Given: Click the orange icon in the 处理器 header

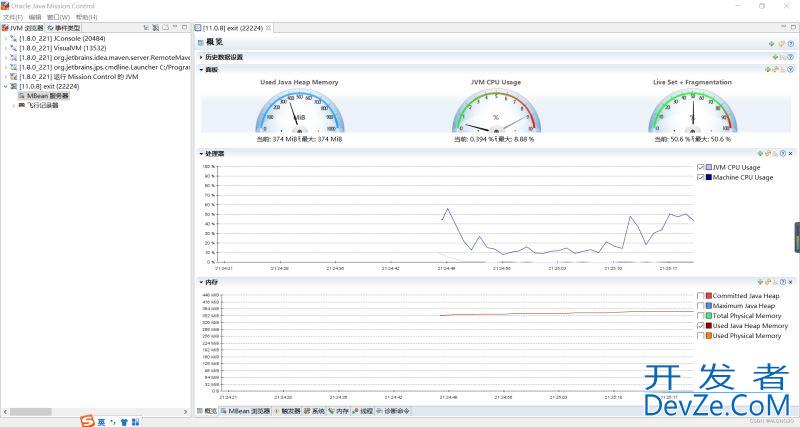Looking at the screenshot, I should point(768,154).
